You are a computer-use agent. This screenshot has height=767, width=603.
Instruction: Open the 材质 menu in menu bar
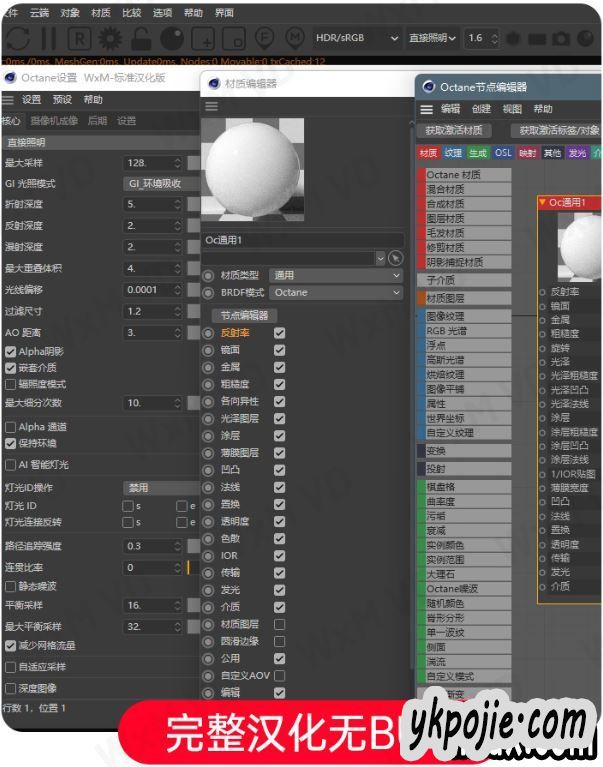click(101, 13)
